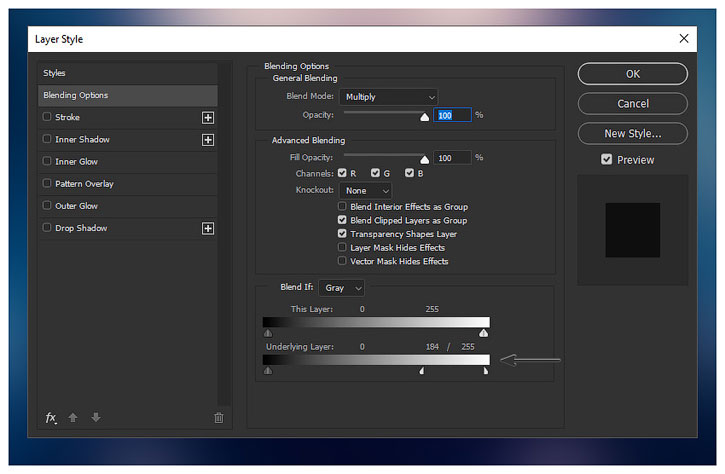Click the Cancel button

633,104
